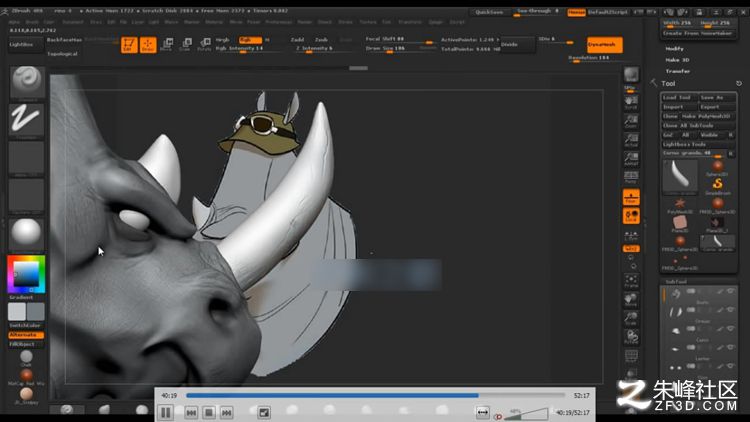Click Save As in Tool panel
The height and width of the screenshot is (422, 750).
pyautogui.click(x=717, y=98)
